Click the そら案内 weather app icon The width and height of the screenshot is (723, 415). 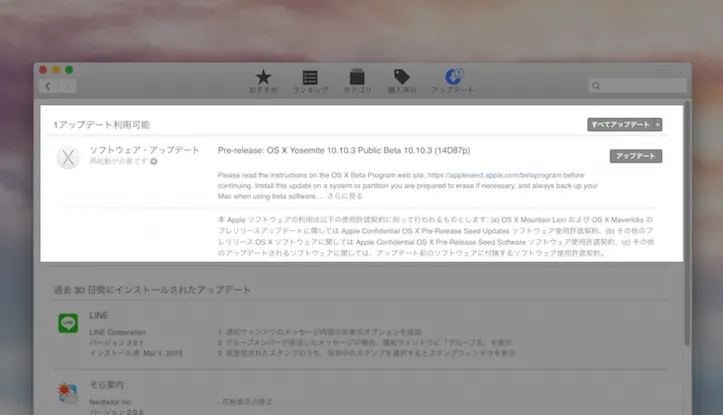click(x=68, y=393)
